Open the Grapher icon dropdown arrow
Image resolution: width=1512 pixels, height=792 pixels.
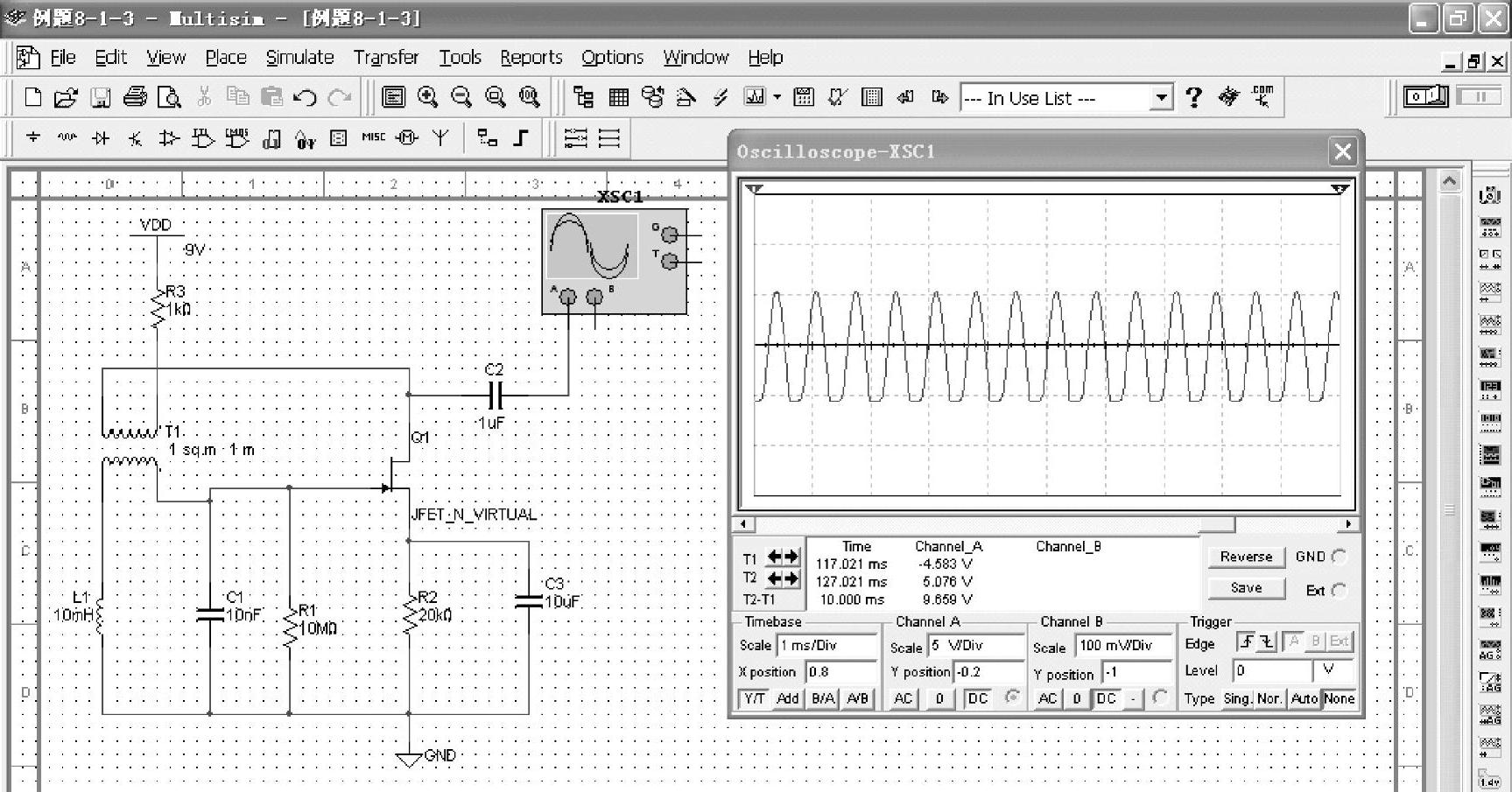coord(777,97)
